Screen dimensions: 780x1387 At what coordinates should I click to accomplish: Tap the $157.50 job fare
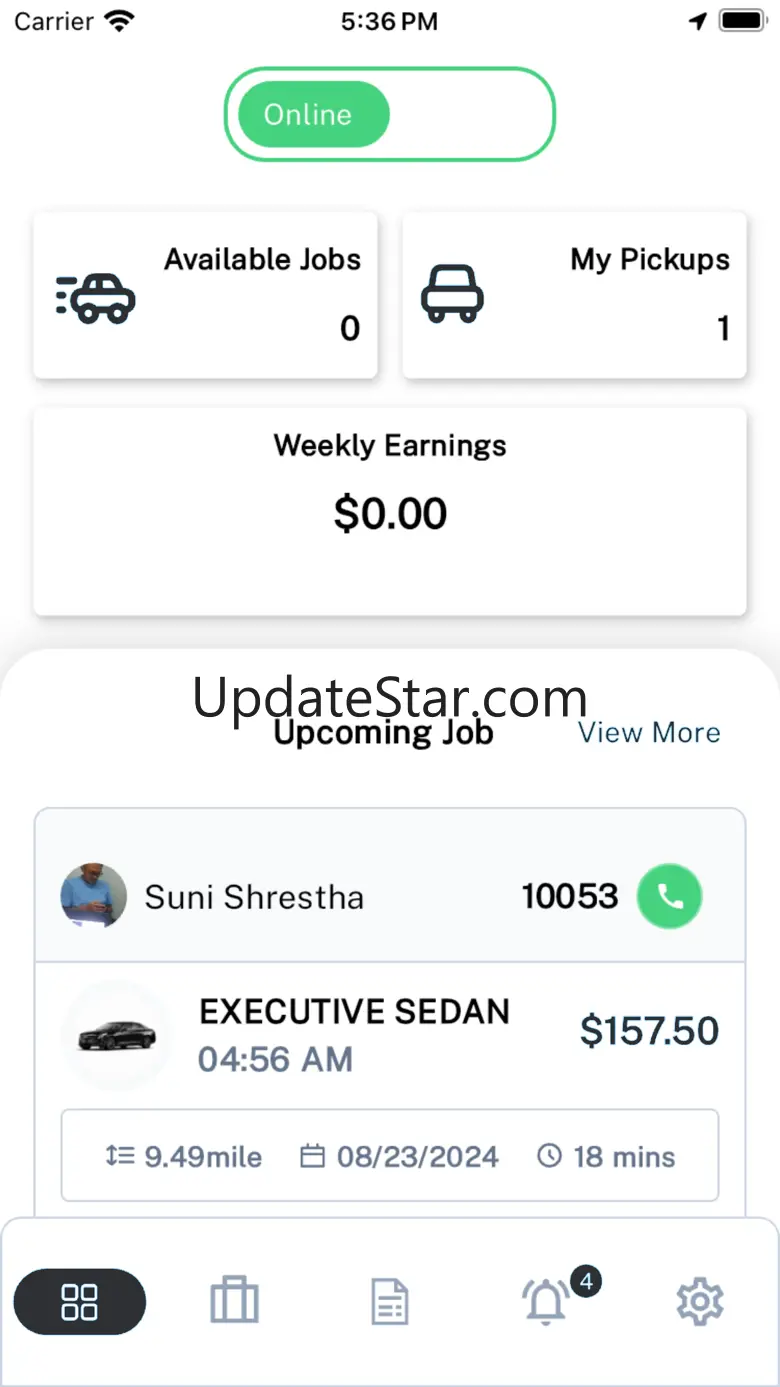649,1031
